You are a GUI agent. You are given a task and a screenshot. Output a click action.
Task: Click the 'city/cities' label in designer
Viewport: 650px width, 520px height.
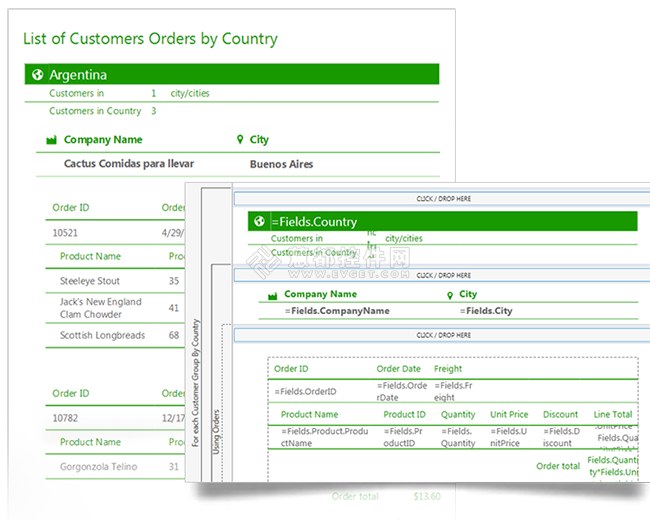coord(404,238)
